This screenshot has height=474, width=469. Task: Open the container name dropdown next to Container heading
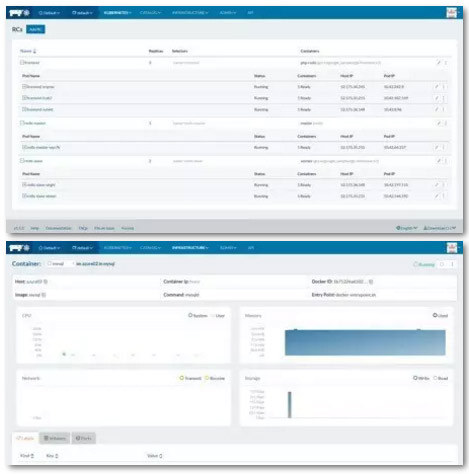point(60,264)
